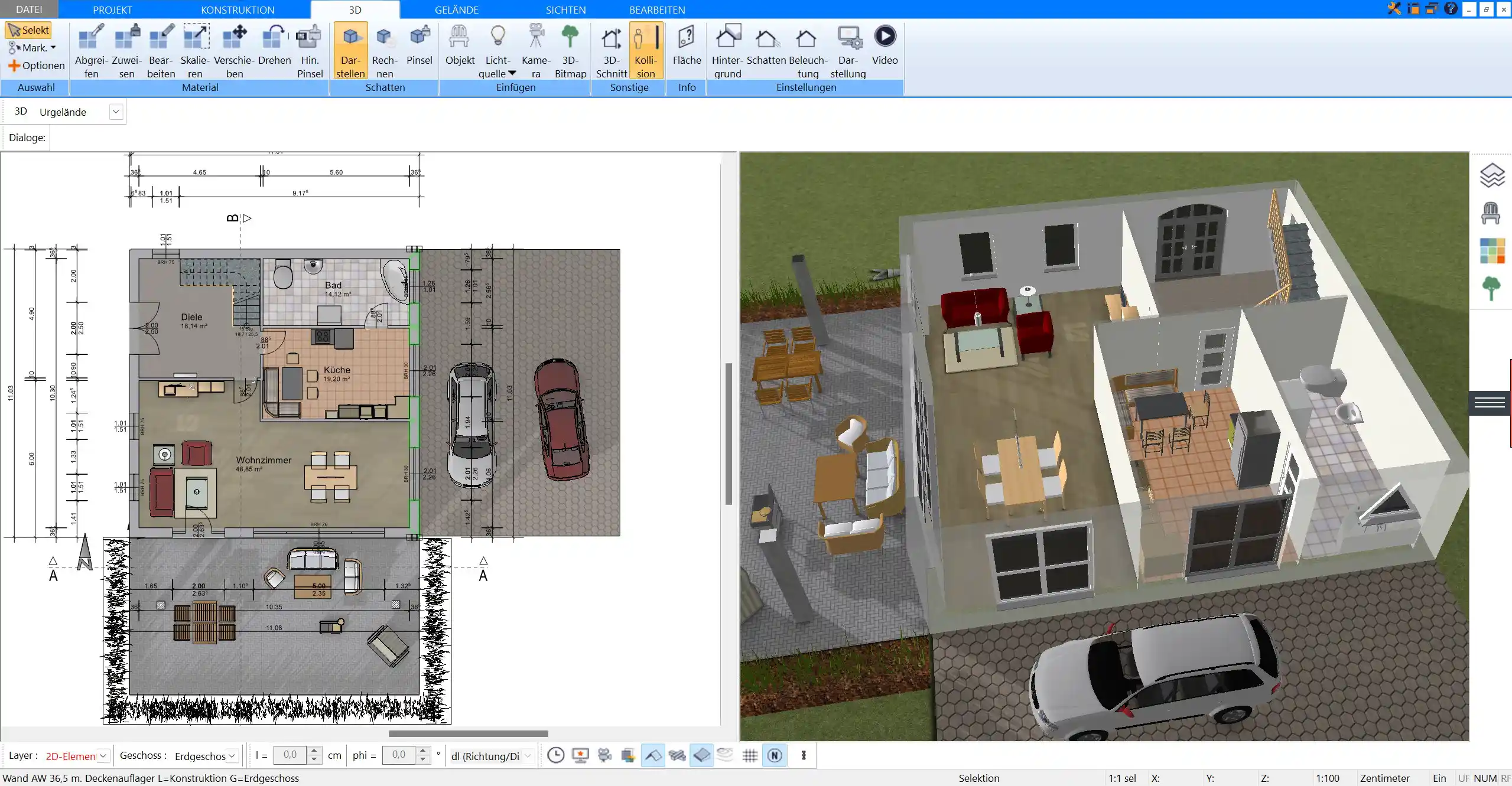Insert a 3D-Bitmap tree
This screenshot has height=786, width=1512.
coord(570,51)
